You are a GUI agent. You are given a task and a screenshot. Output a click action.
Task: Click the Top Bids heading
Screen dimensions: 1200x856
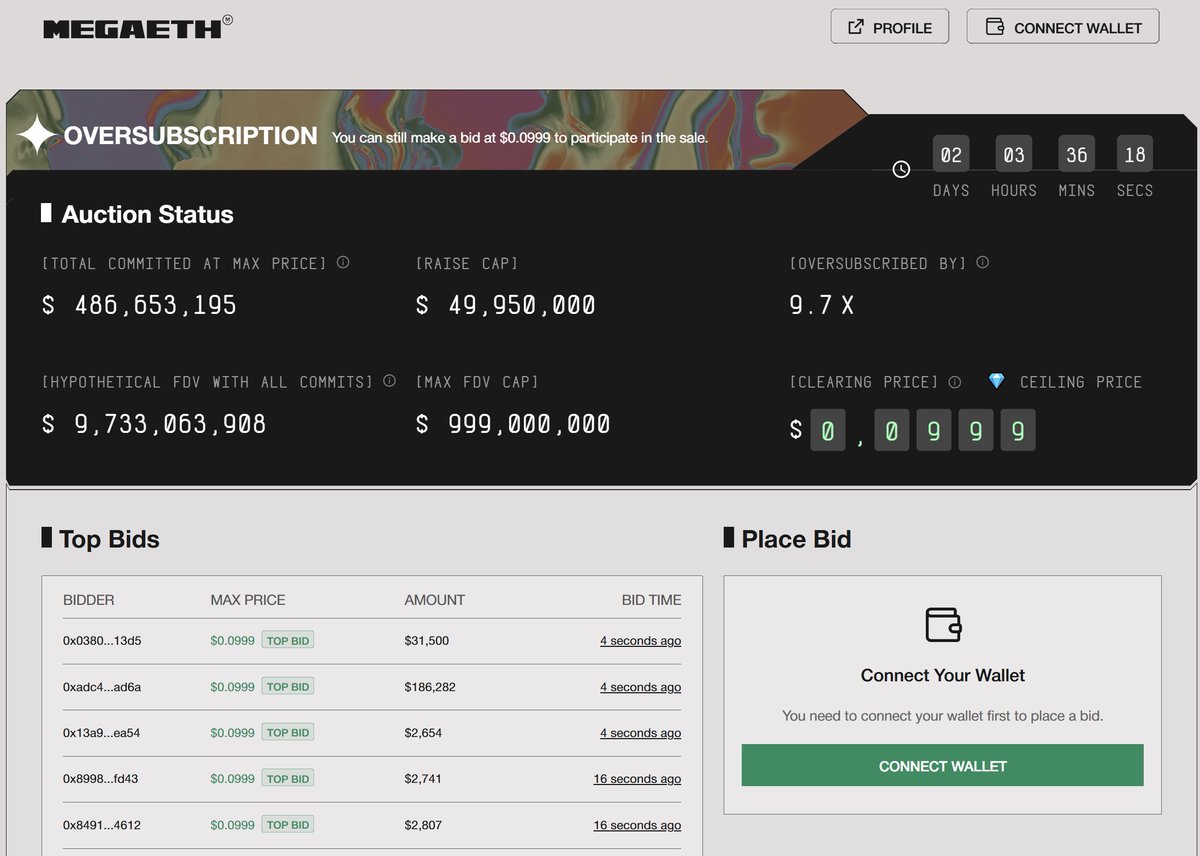(109, 539)
